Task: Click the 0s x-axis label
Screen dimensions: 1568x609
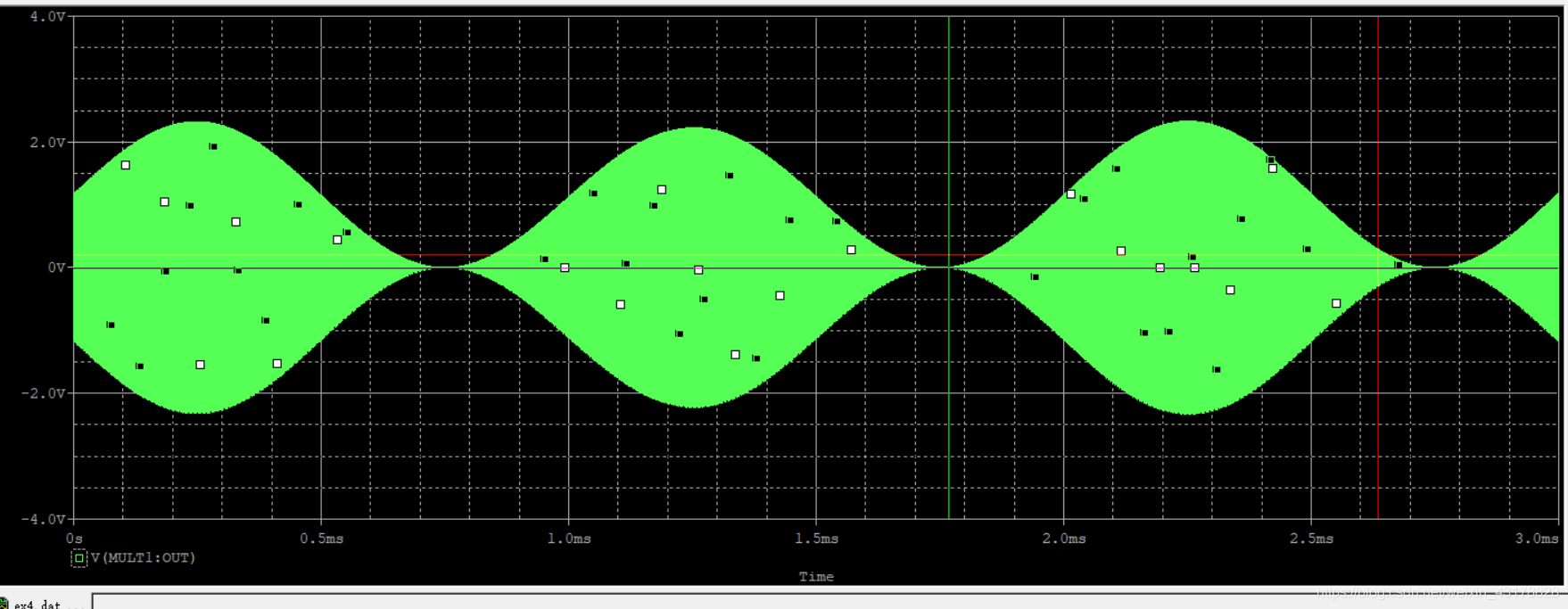Action: point(74,539)
